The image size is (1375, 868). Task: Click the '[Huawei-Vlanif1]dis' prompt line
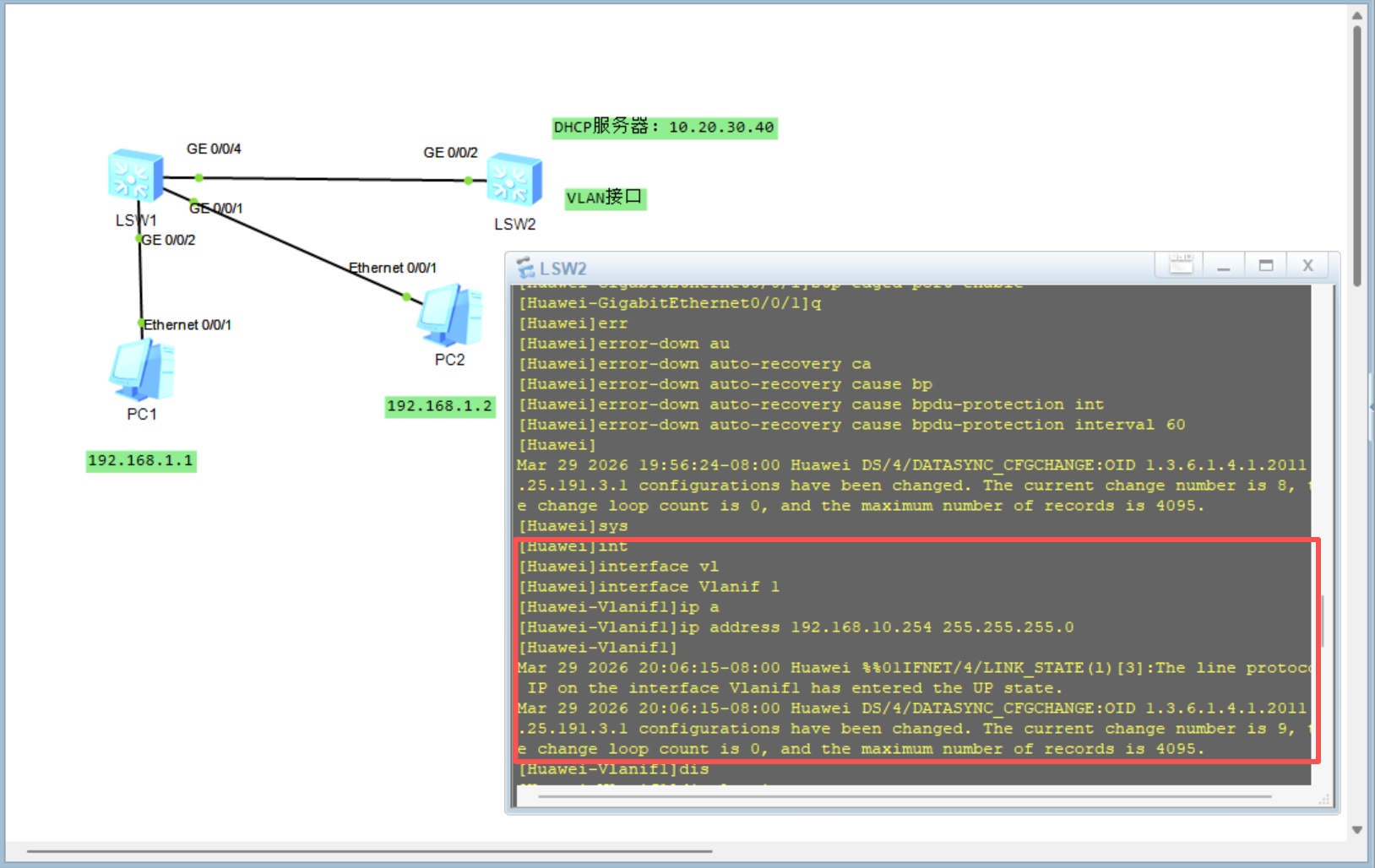click(x=614, y=769)
